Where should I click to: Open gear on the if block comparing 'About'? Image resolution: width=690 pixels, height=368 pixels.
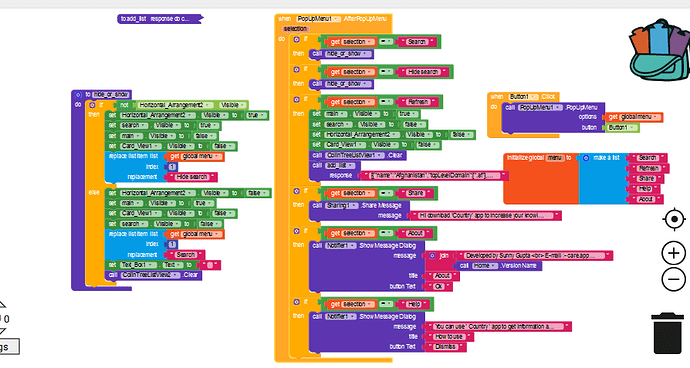[x=297, y=231]
